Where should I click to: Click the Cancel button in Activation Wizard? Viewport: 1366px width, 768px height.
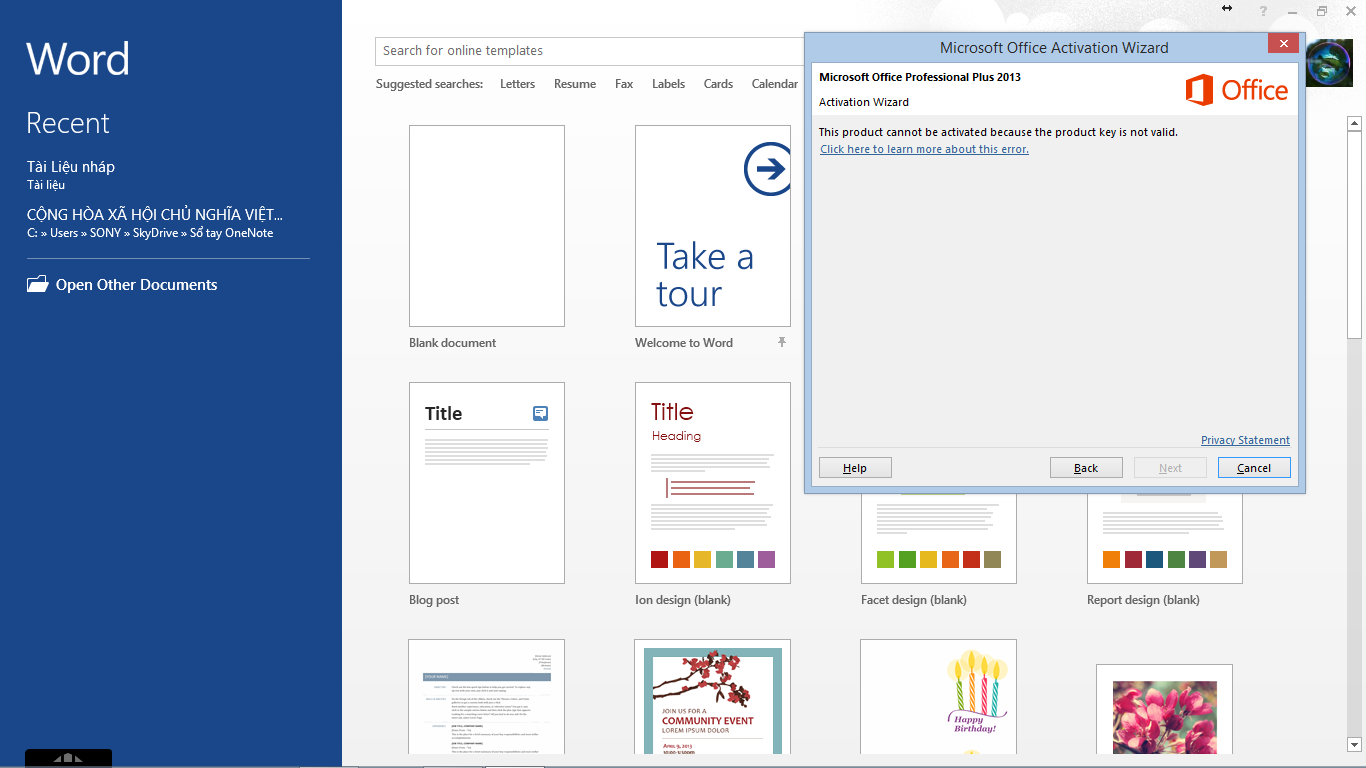1254,468
